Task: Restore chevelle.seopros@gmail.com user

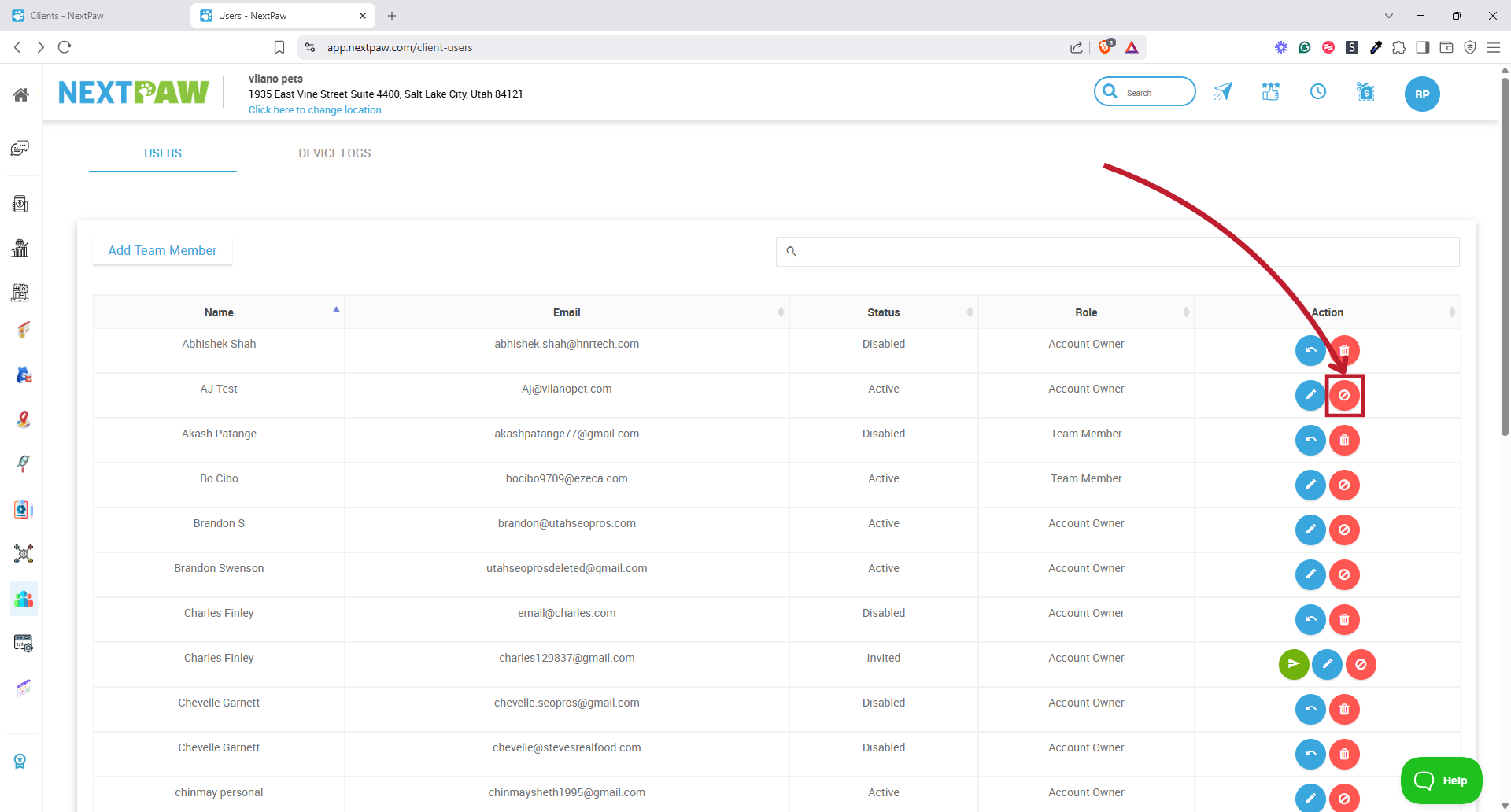Action: point(1310,709)
